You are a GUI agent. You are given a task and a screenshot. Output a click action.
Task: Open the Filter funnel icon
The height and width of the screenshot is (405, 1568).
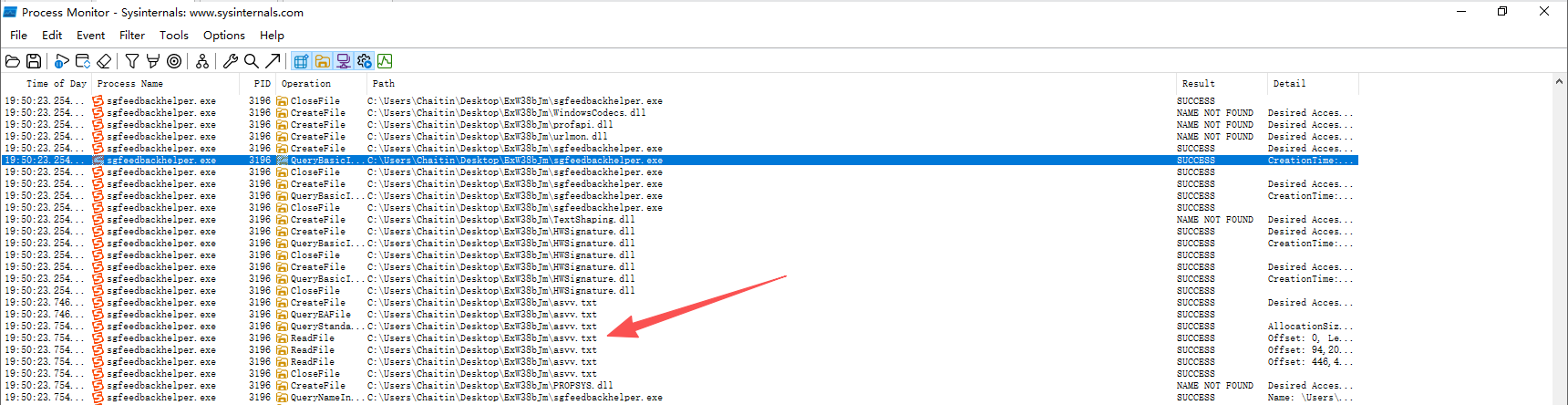tap(132, 61)
